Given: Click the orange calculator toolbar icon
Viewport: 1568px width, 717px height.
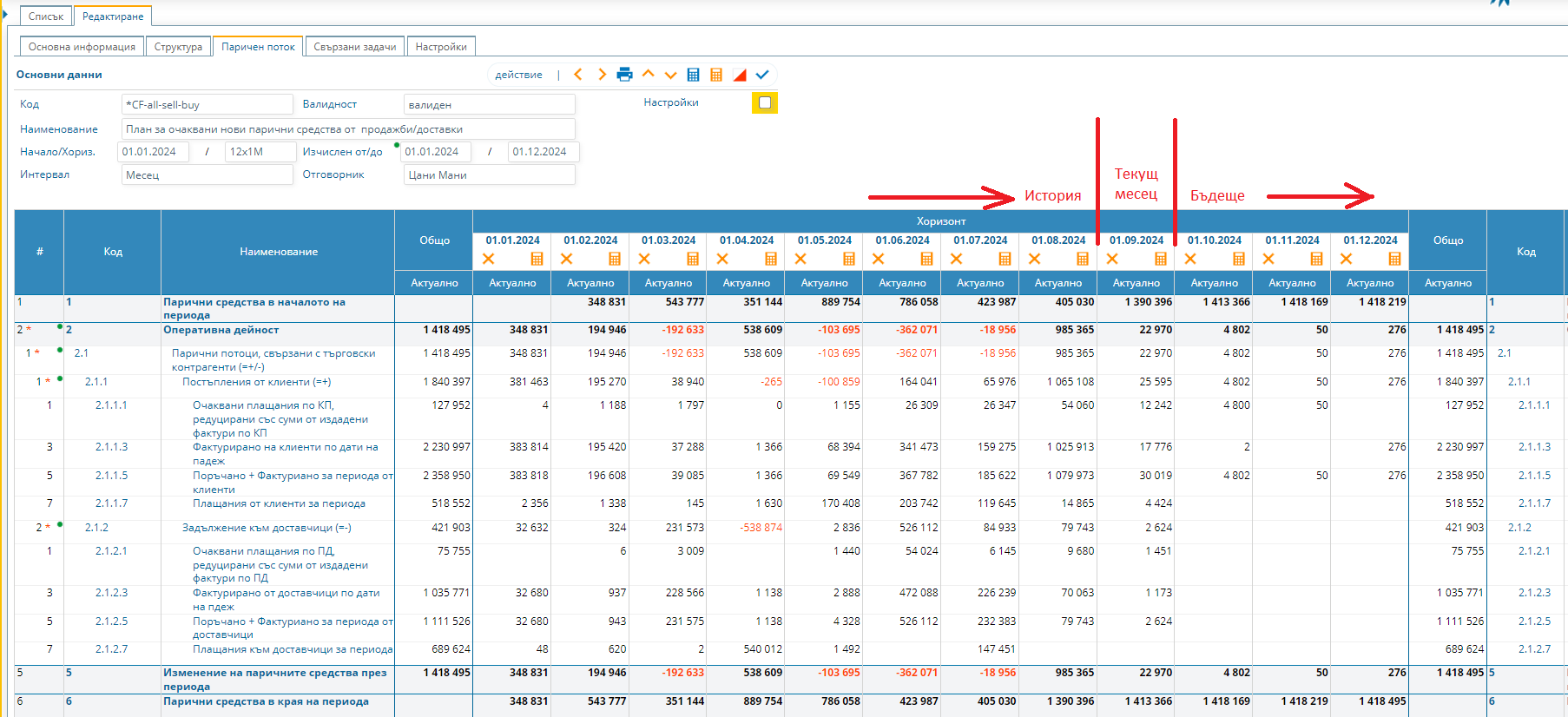Looking at the screenshot, I should click(716, 75).
